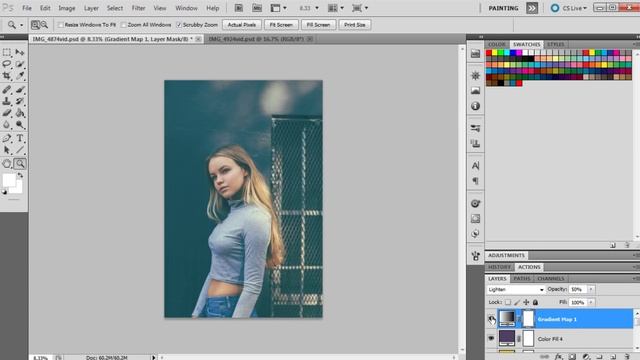640x360 pixels.
Task: Disable Scrubby Zoom checkbox
Action: [x=179, y=25]
